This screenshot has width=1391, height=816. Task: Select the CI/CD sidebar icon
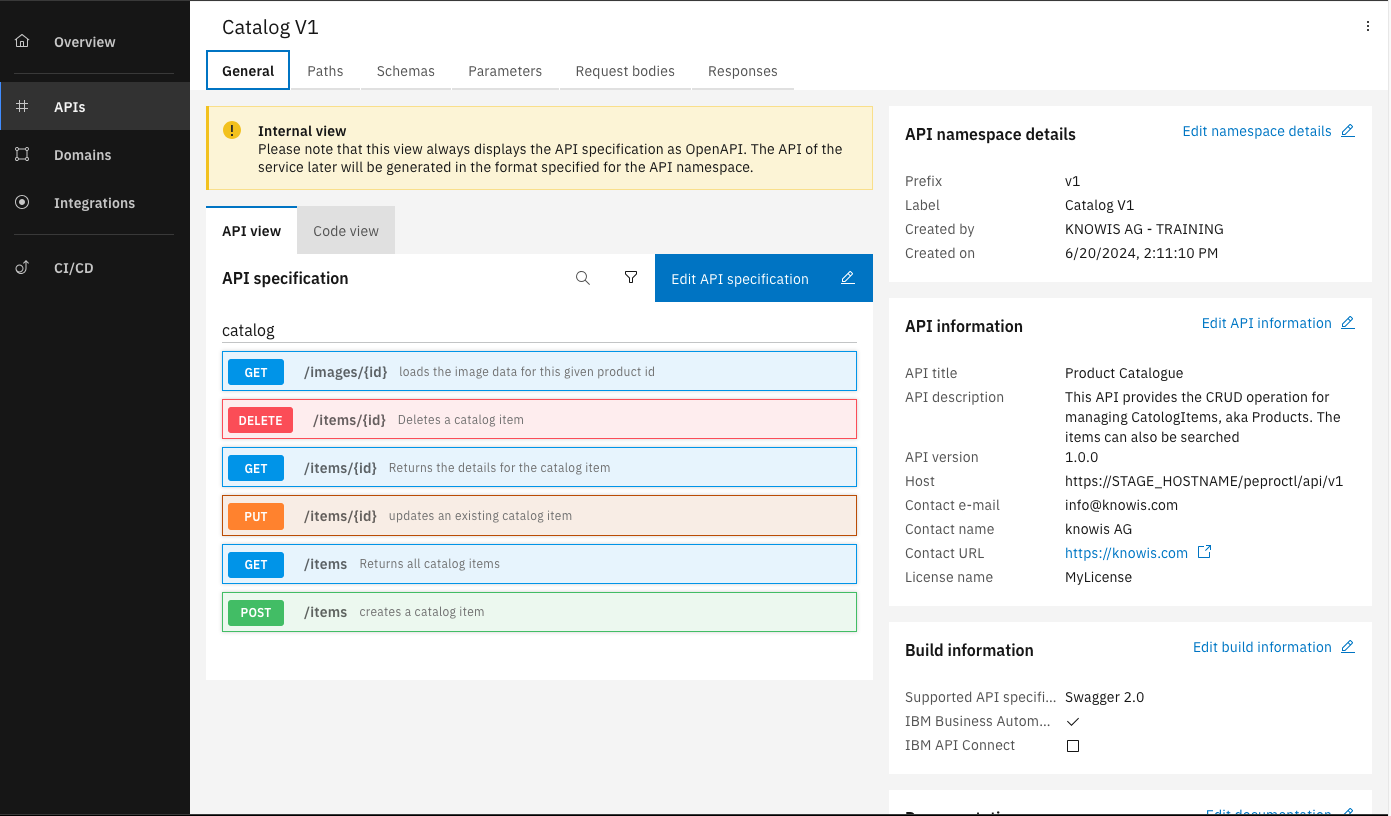click(x=22, y=267)
